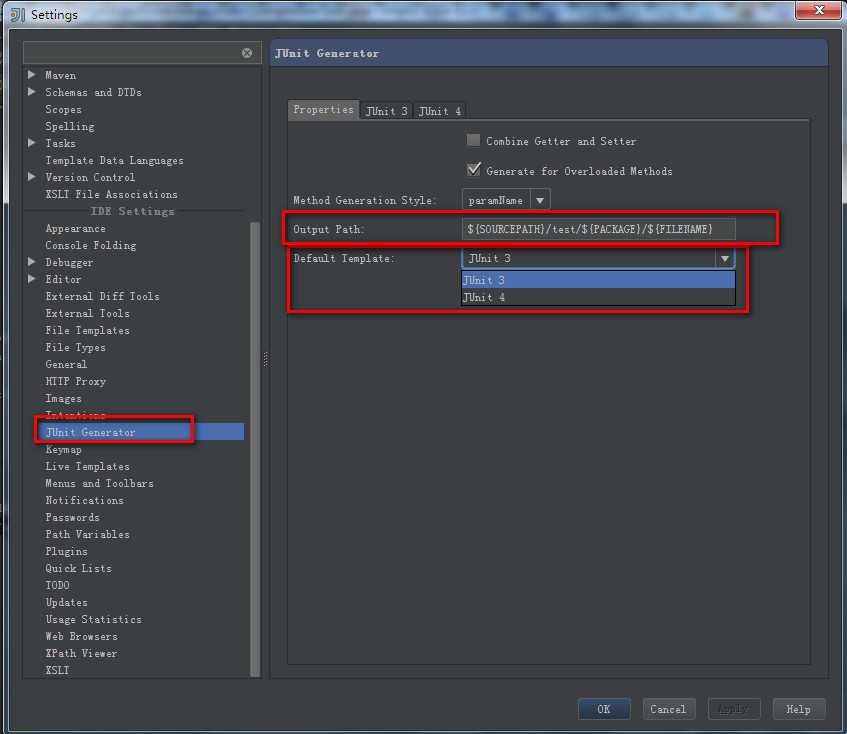Screen dimensions: 847x734
Task: Click the splitter handle between settings panels
Action: coord(266,359)
